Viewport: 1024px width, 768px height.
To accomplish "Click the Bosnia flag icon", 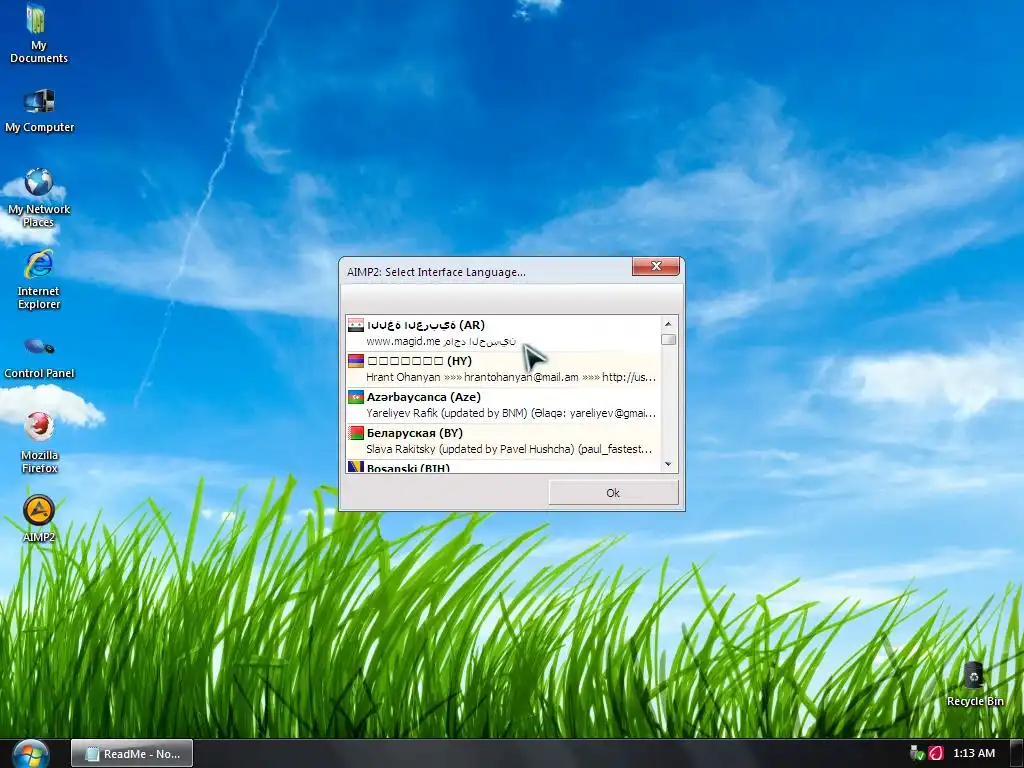I will click(356, 466).
